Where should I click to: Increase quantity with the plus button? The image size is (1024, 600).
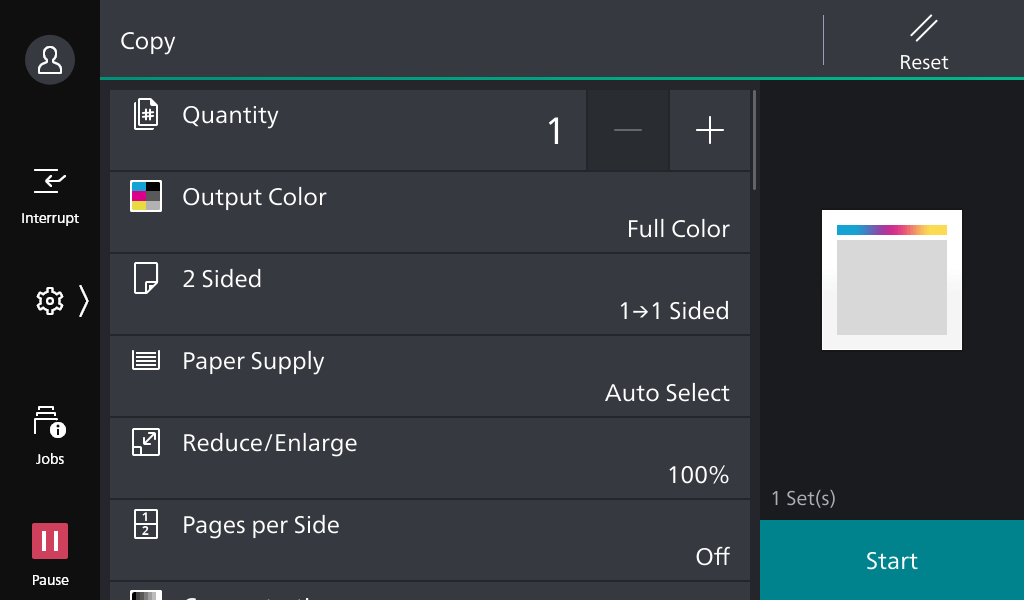[710, 130]
